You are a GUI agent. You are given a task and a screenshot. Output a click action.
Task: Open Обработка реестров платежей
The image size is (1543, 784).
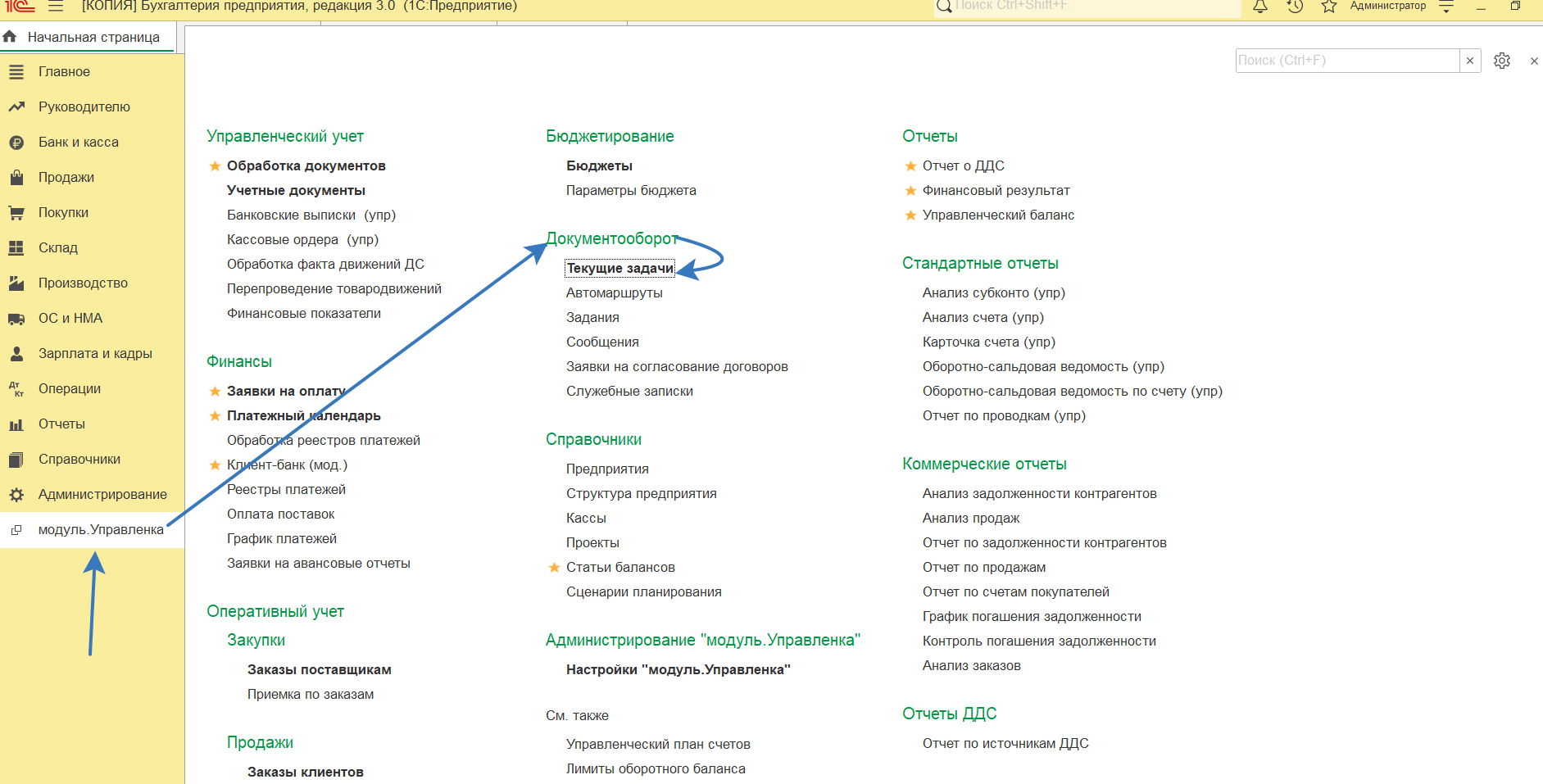pyautogui.click(x=324, y=441)
